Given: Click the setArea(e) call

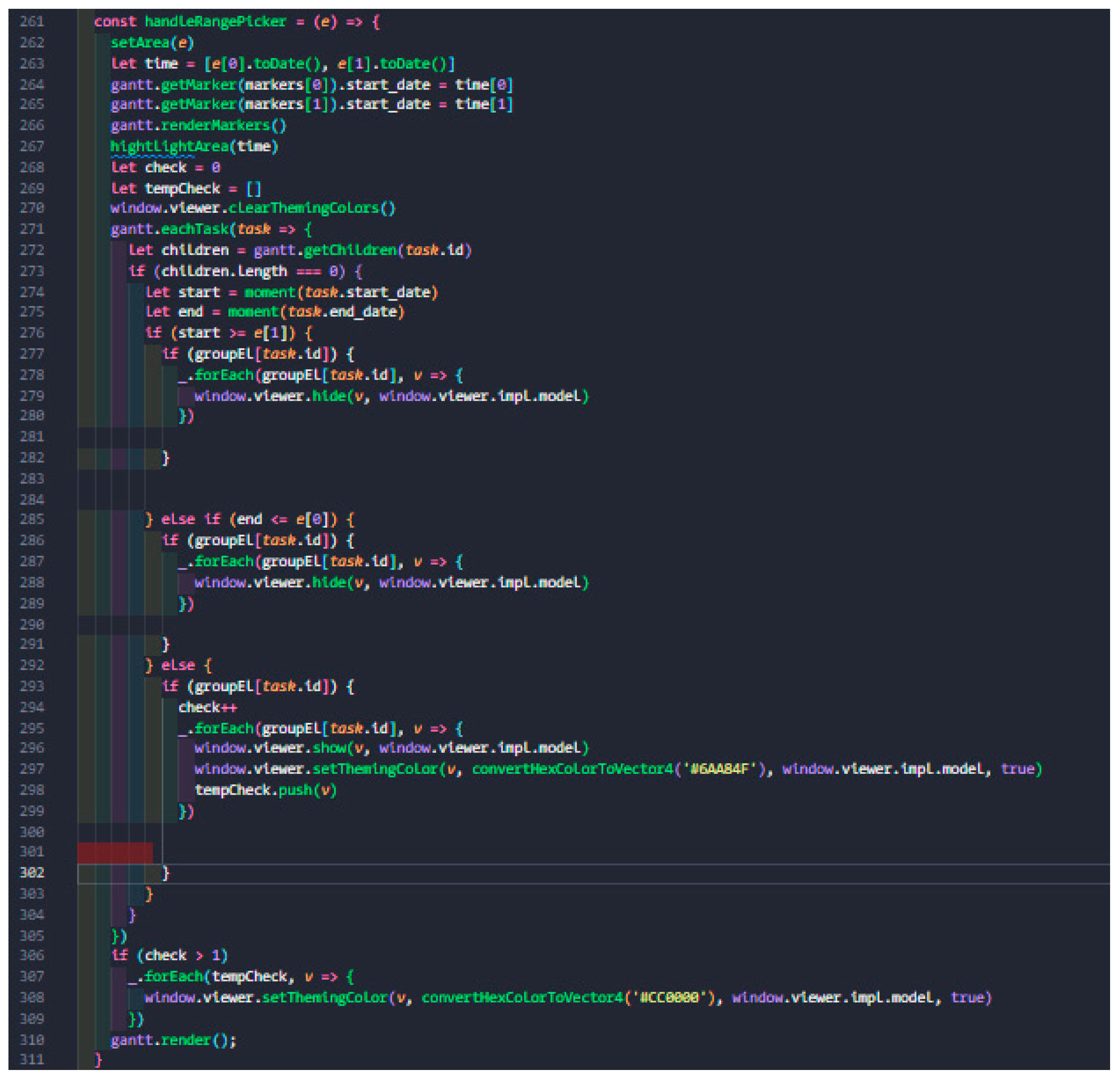Looking at the screenshot, I should click(x=152, y=43).
